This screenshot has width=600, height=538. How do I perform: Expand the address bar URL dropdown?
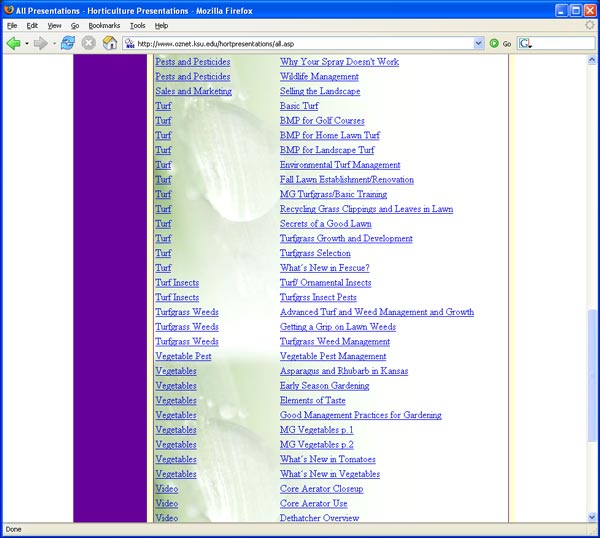(478, 43)
